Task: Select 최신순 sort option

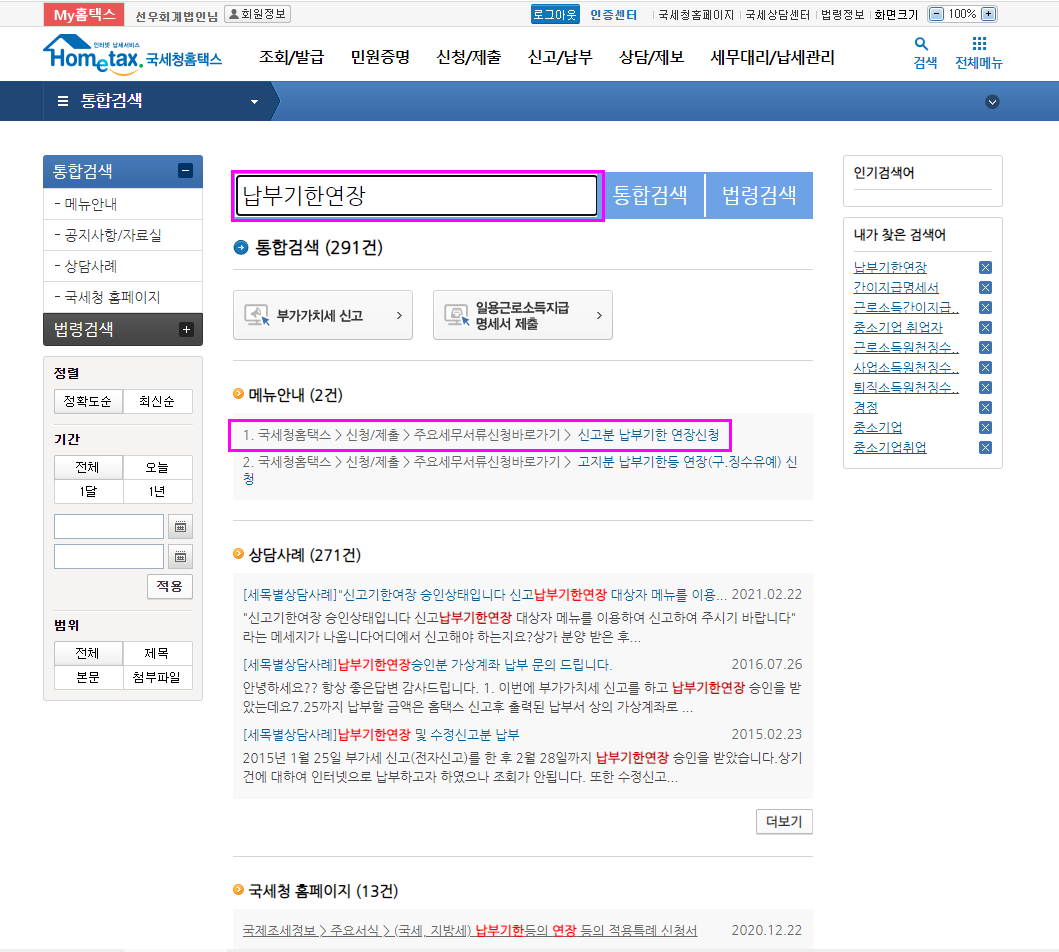Action: (158, 402)
